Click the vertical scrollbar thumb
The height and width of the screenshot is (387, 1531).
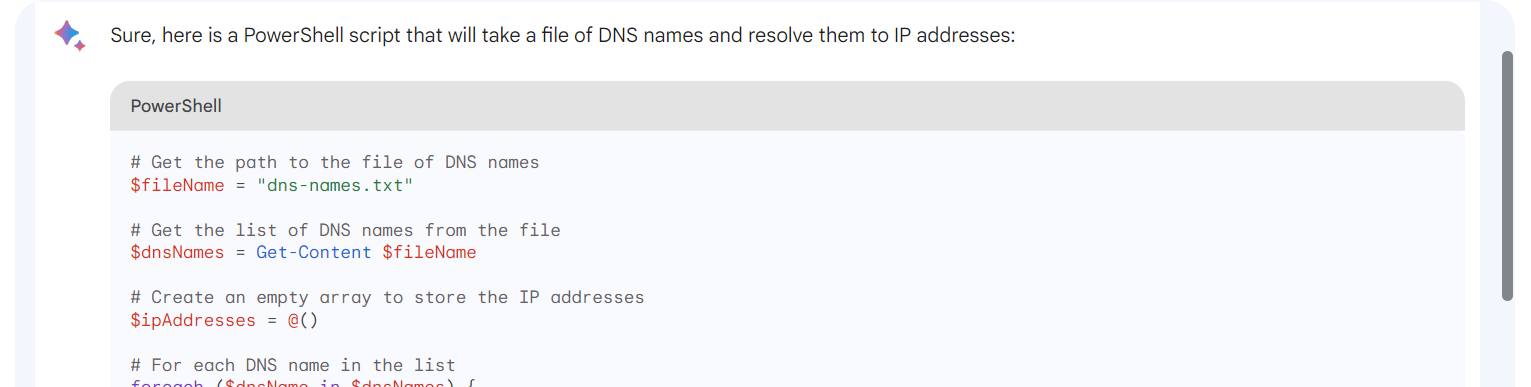(1508, 175)
